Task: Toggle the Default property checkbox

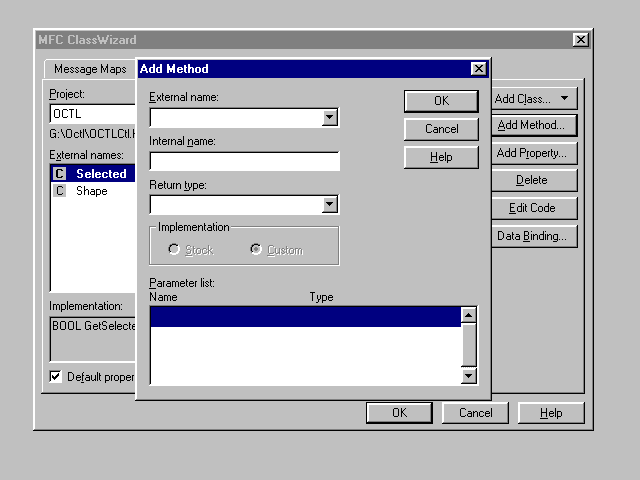Action: tap(55, 377)
